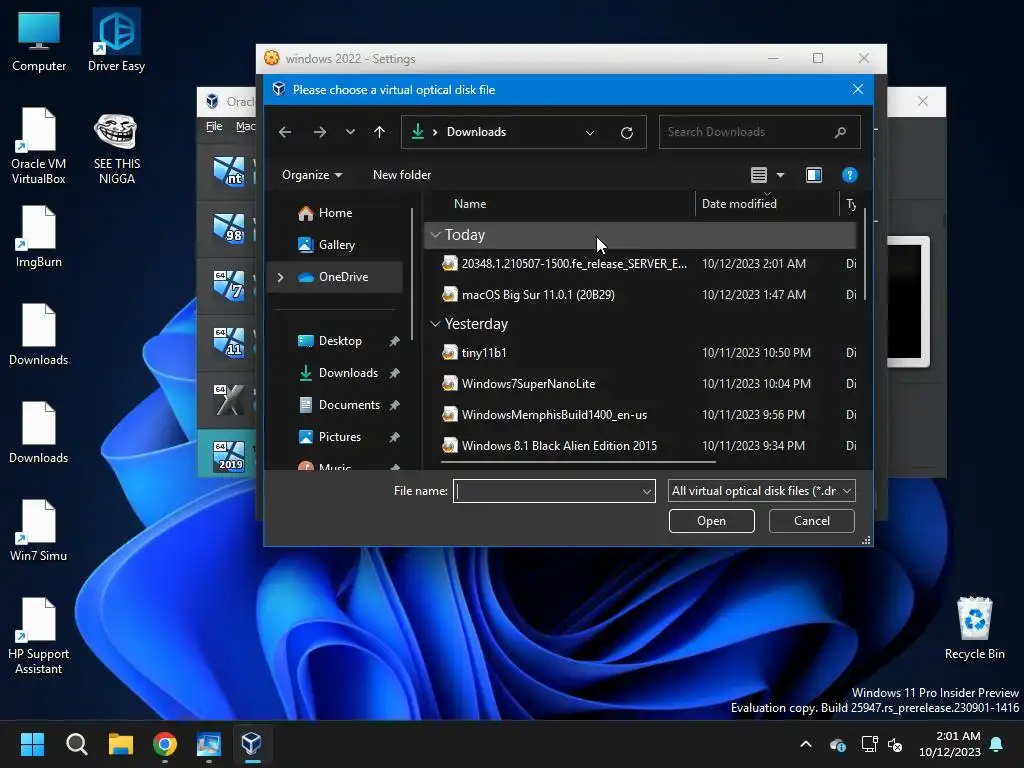Select OneDrive in navigation pane
Image resolution: width=1024 pixels, height=768 pixels.
pyautogui.click(x=334, y=277)
